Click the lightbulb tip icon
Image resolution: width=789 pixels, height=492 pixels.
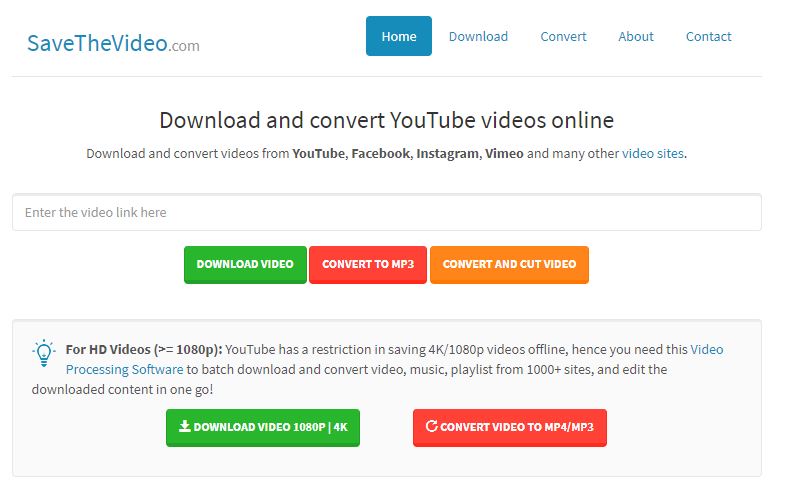click(44, 353)
